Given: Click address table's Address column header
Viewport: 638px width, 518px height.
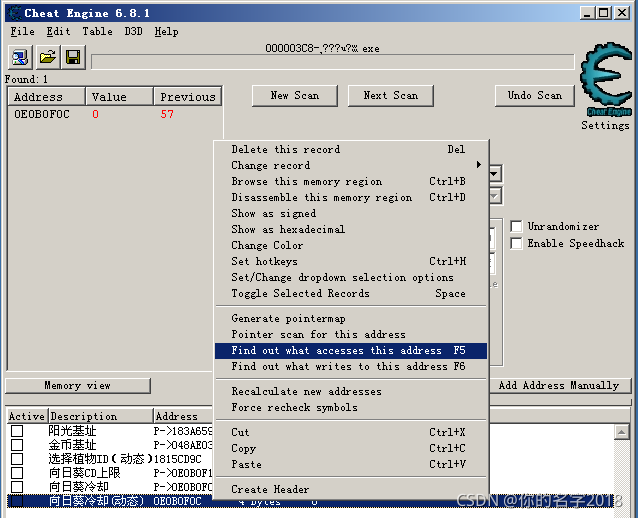Looking at the screenshot, I should click(184, 416).
